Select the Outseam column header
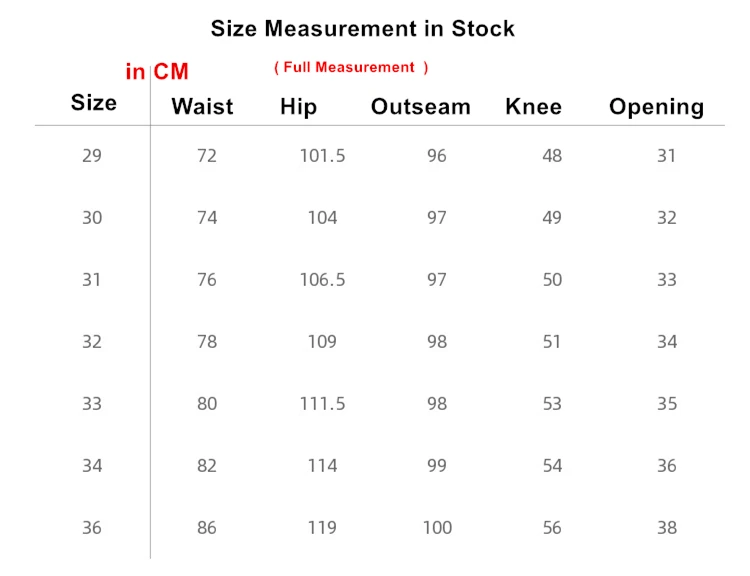This screenshot has height=576, width=750. pos(420,107)
